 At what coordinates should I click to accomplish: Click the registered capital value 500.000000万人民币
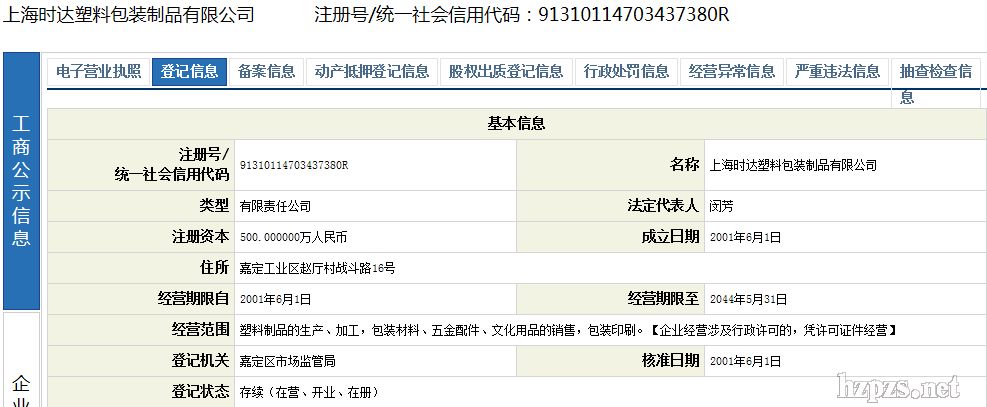294,238
